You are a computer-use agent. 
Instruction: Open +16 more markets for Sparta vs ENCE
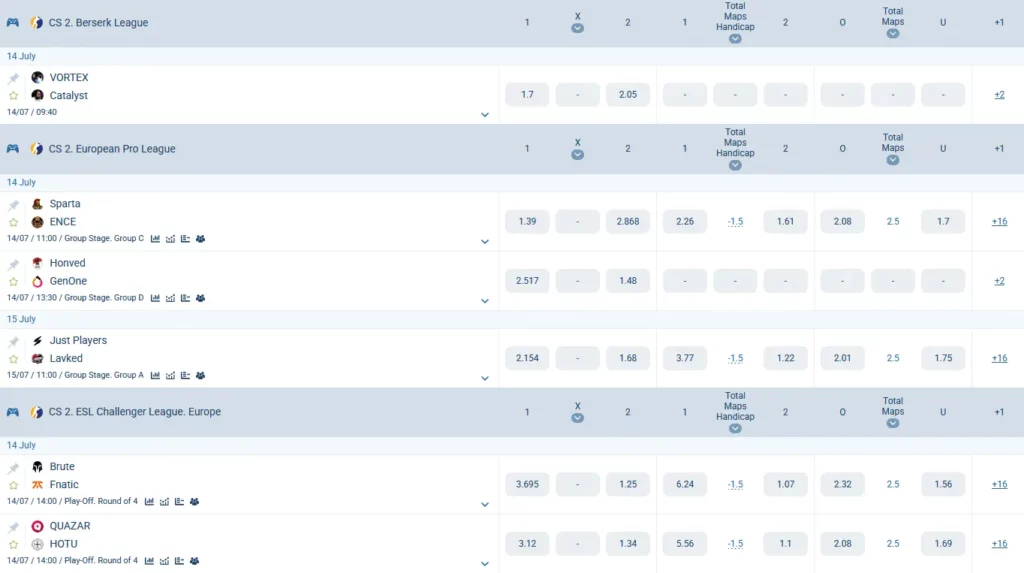[999, 221]
